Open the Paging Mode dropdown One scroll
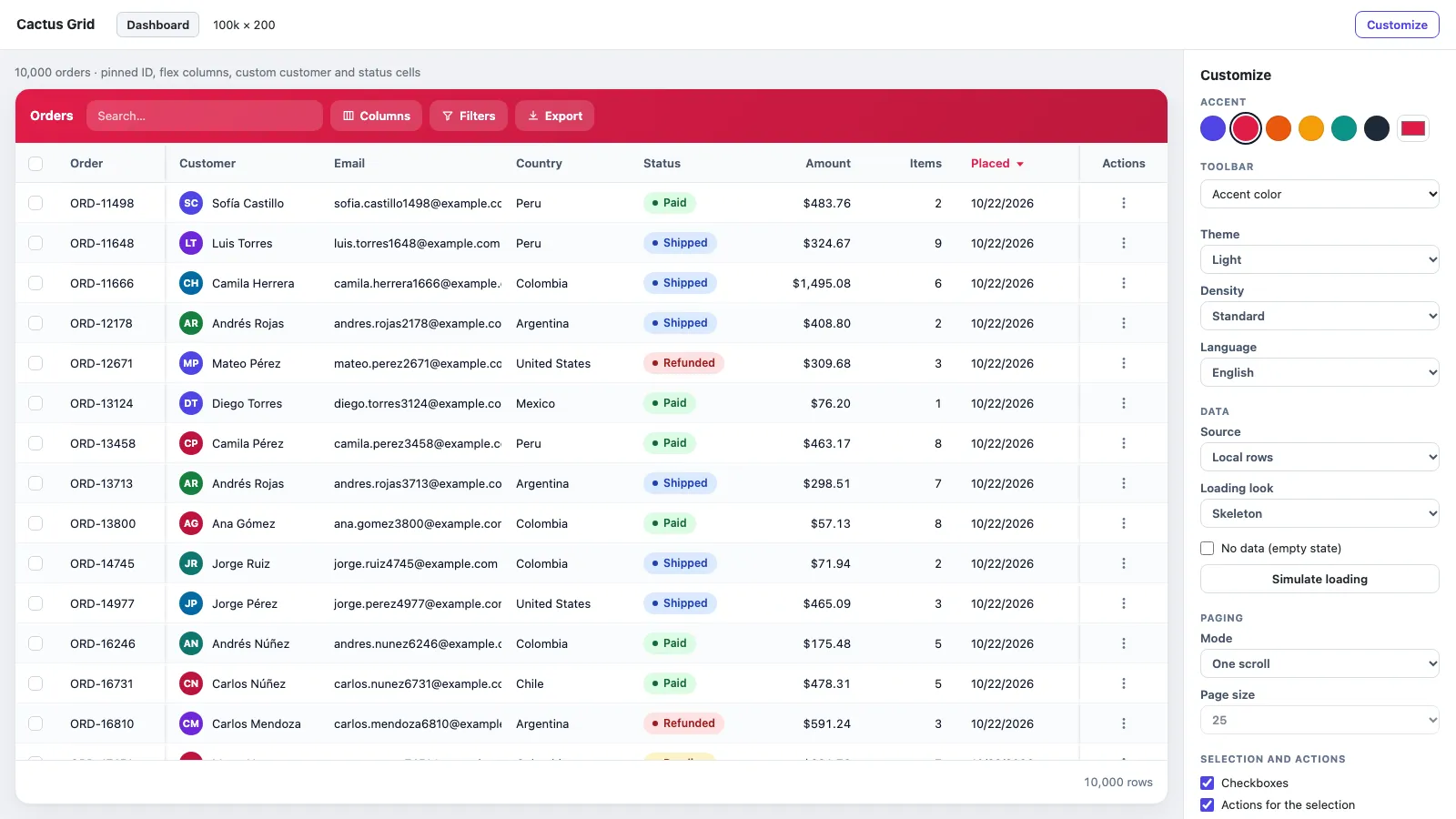The width and height of the screenshot is (1456, 819). click(x=1319, y=663)
